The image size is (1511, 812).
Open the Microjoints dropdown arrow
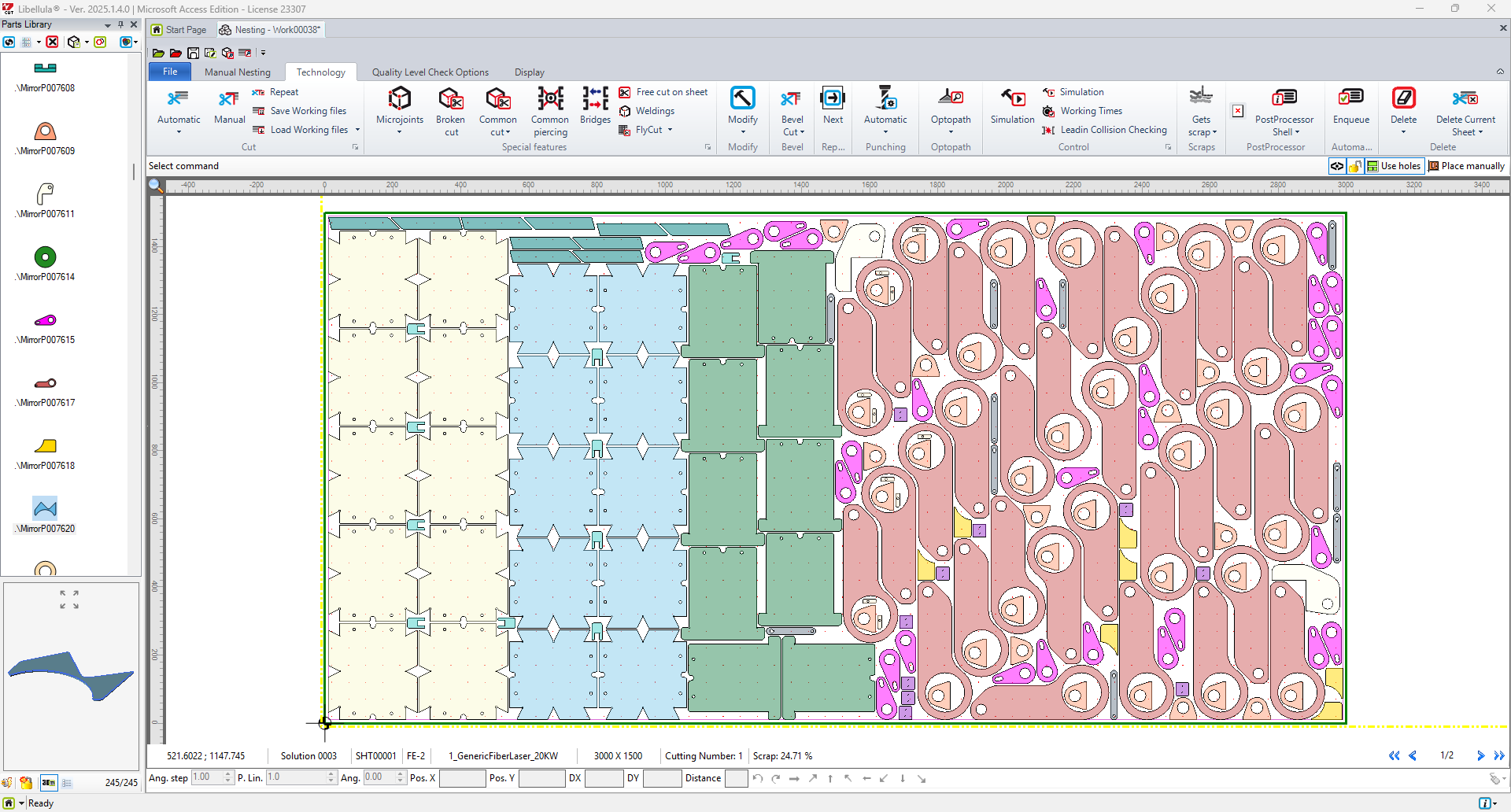[x=400, y=132]
